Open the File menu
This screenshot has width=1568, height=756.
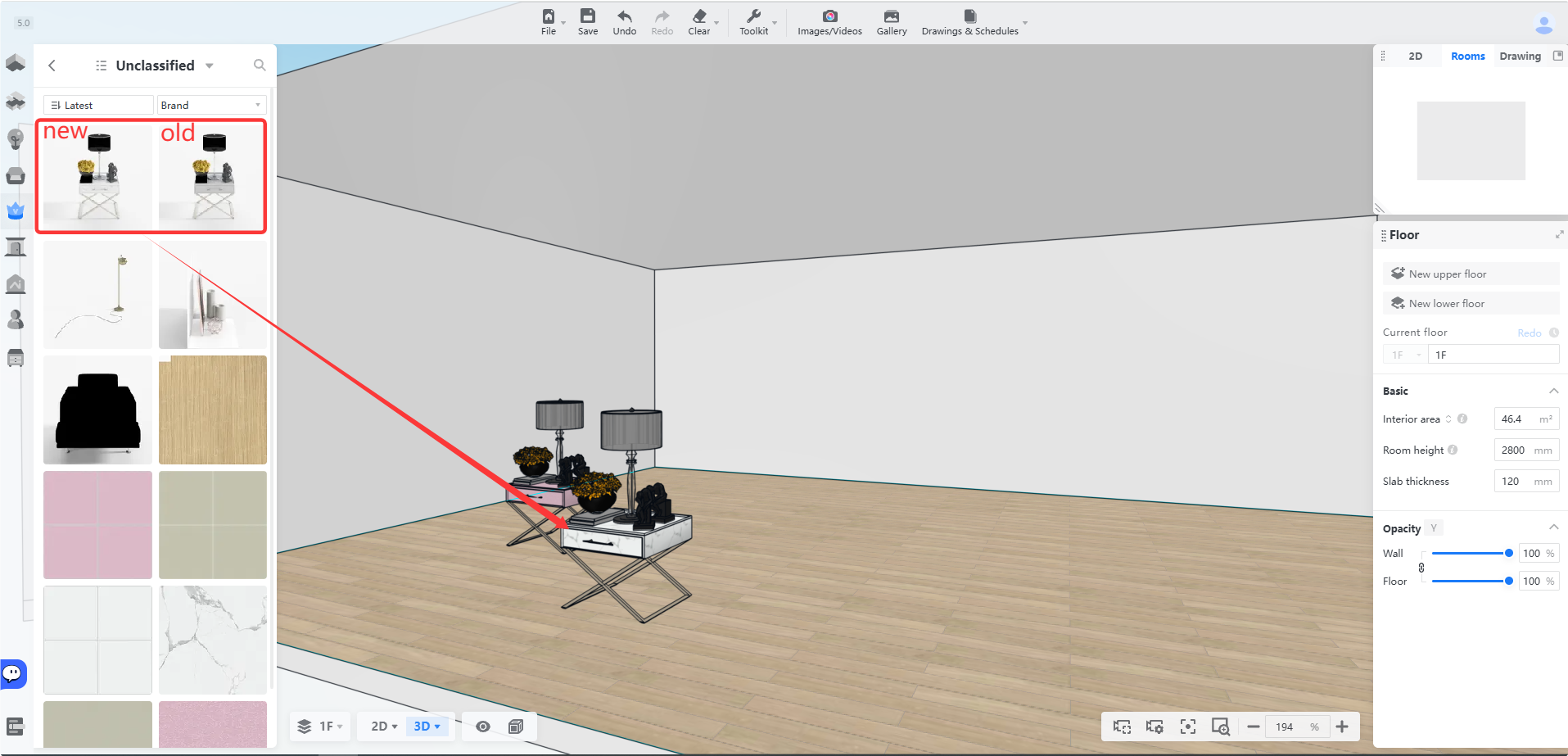pos(549,22)
